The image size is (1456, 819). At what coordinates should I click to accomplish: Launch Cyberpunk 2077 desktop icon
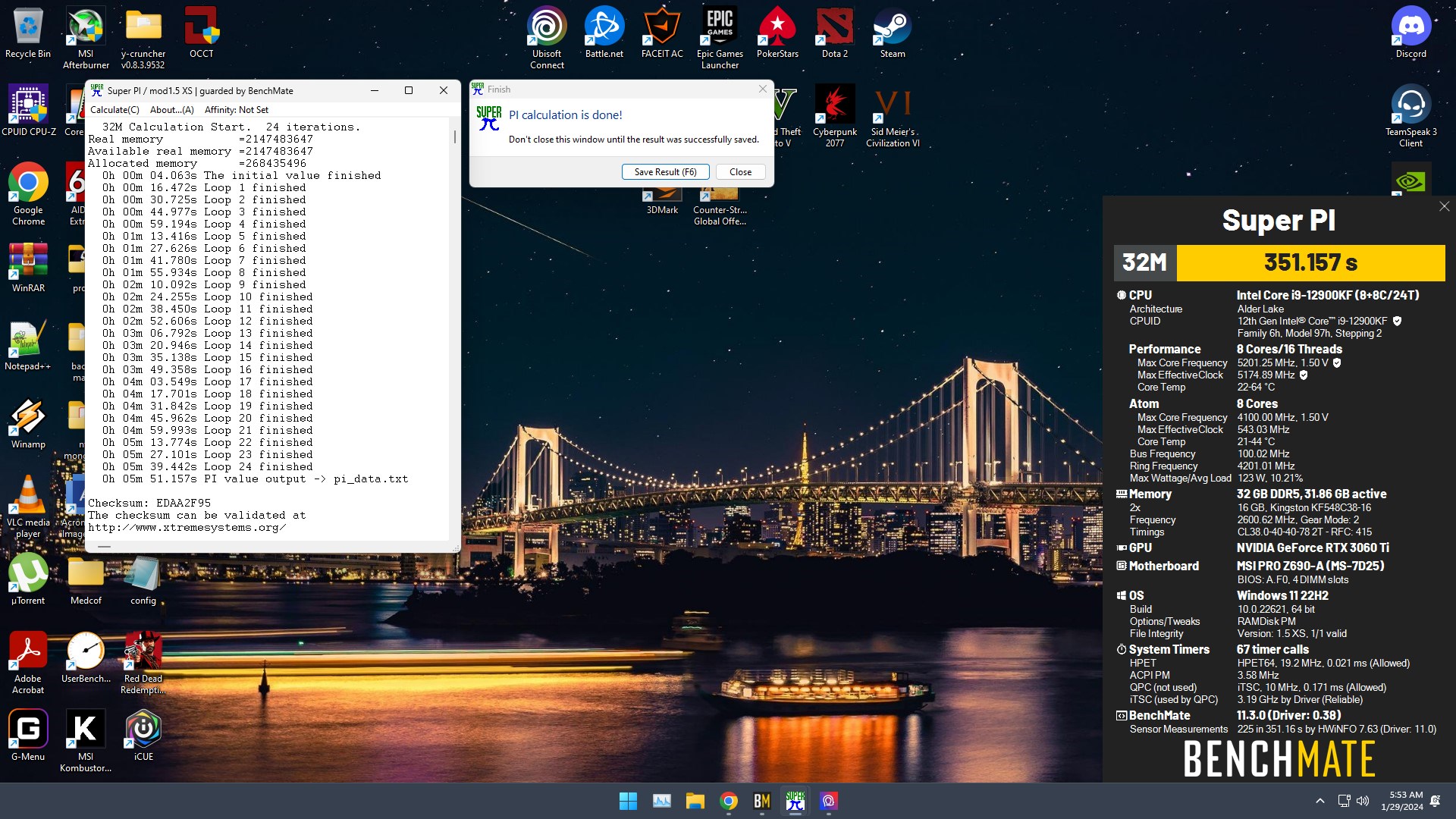[835, 116]
